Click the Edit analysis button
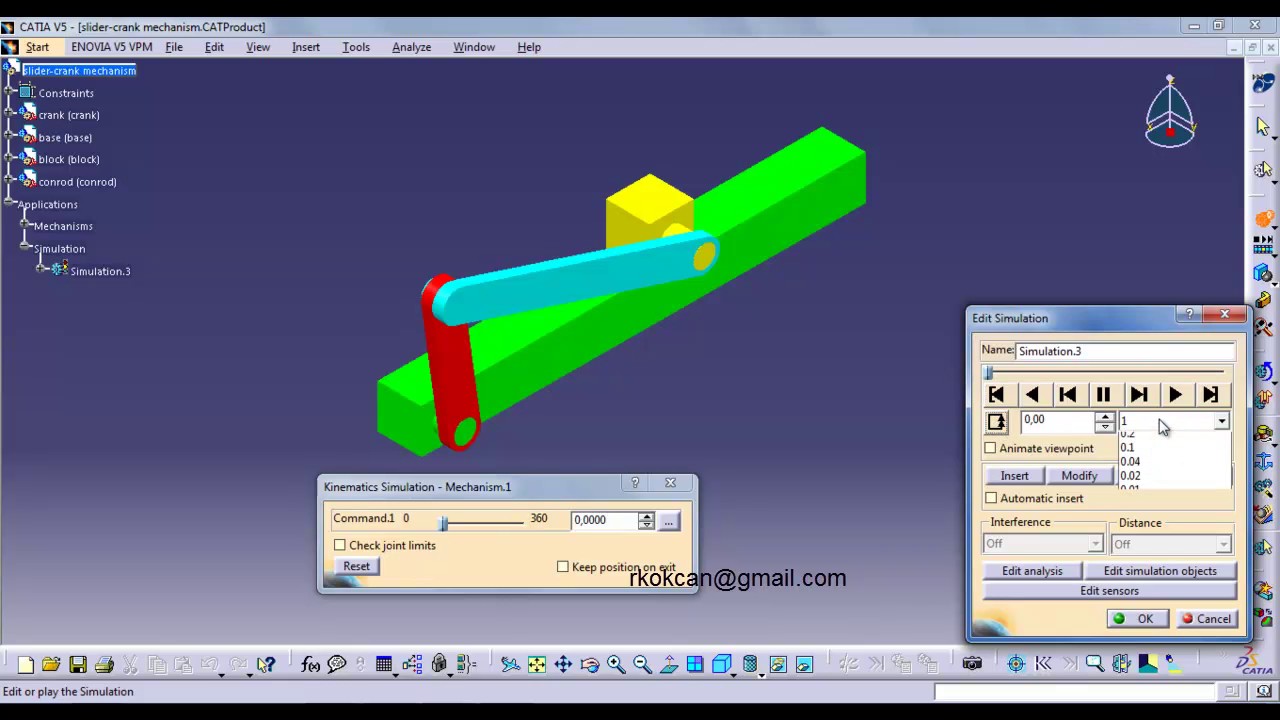 pos(1032,571)
